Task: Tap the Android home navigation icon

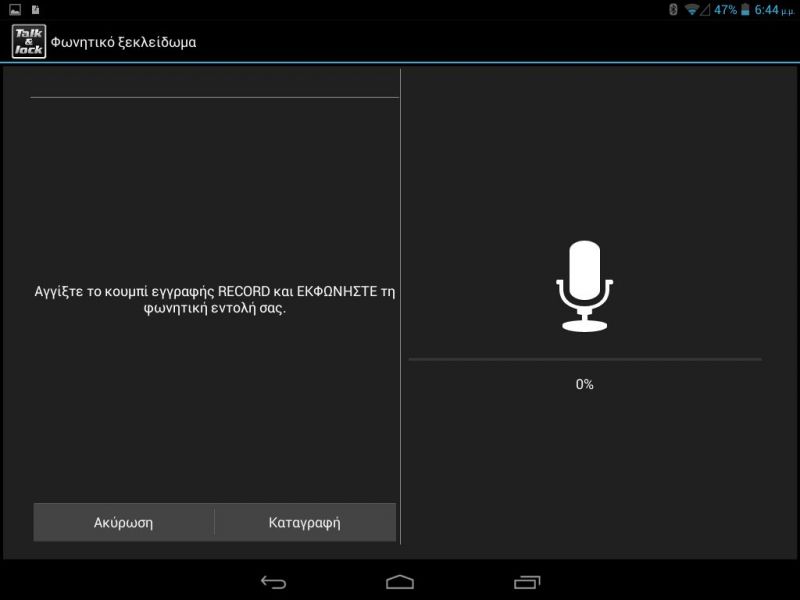Action: (x=400, y=582)
